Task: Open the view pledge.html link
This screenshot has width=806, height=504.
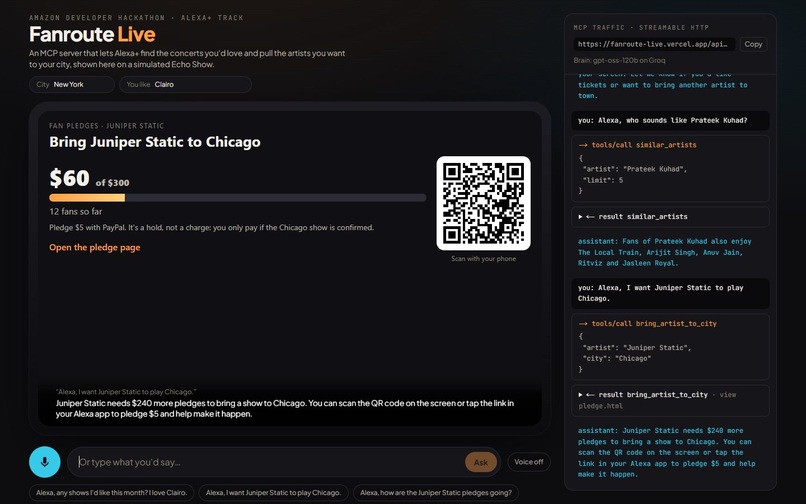Action: point(727,395)
